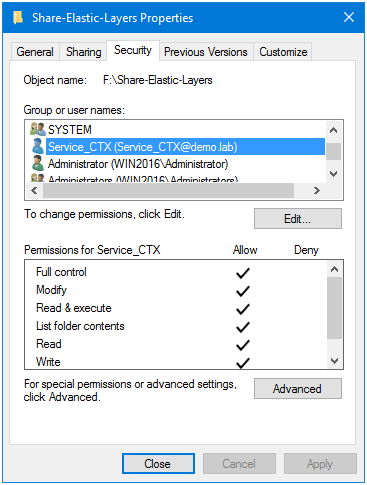
Task: Open the Previous Versions tab
Action: [x=206, y=52]
